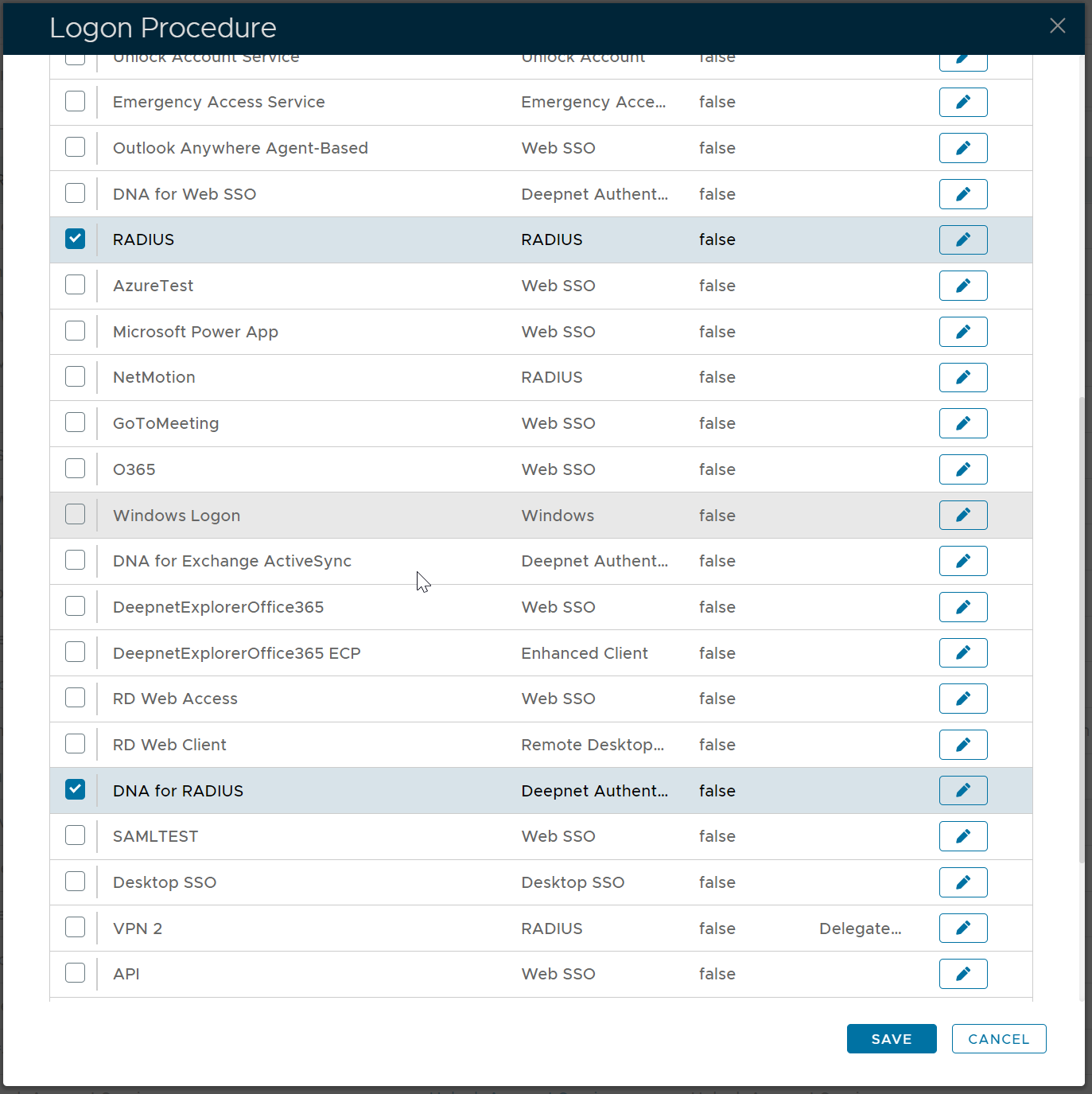Open editor for RD Web Access

(x=962, y=699)
